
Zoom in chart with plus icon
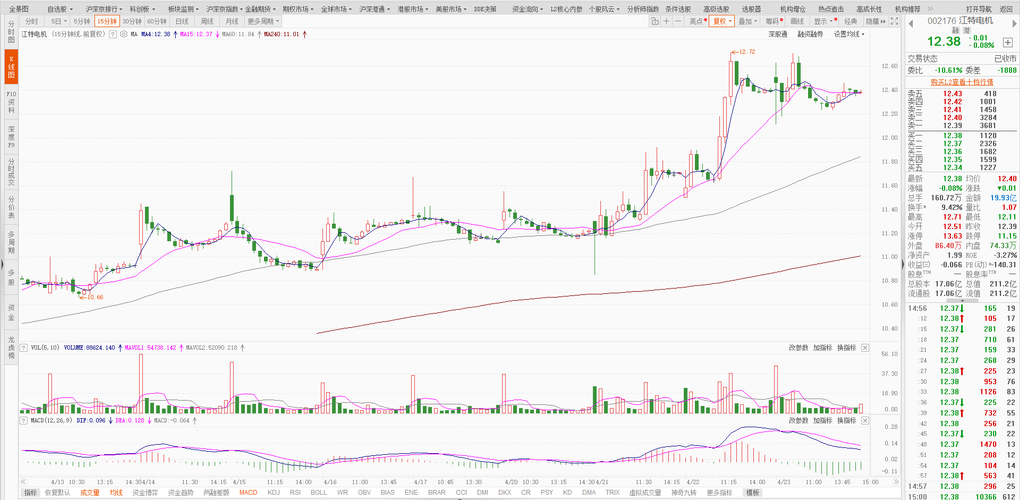pyautogui.click(x=667, y=21)
